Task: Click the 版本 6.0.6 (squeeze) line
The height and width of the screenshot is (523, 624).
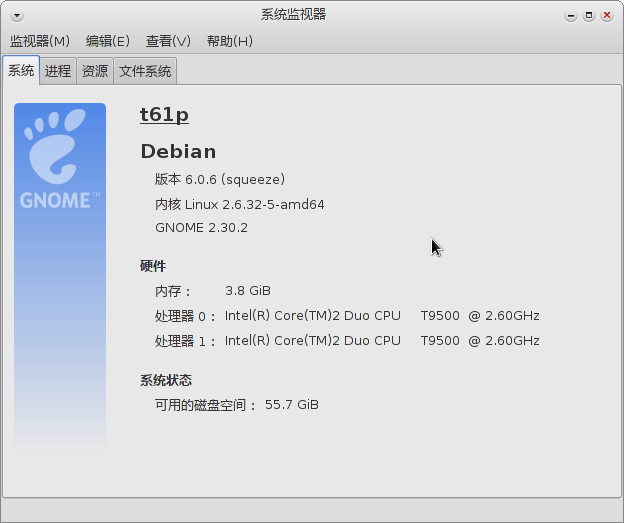Action: click(220, 180)
